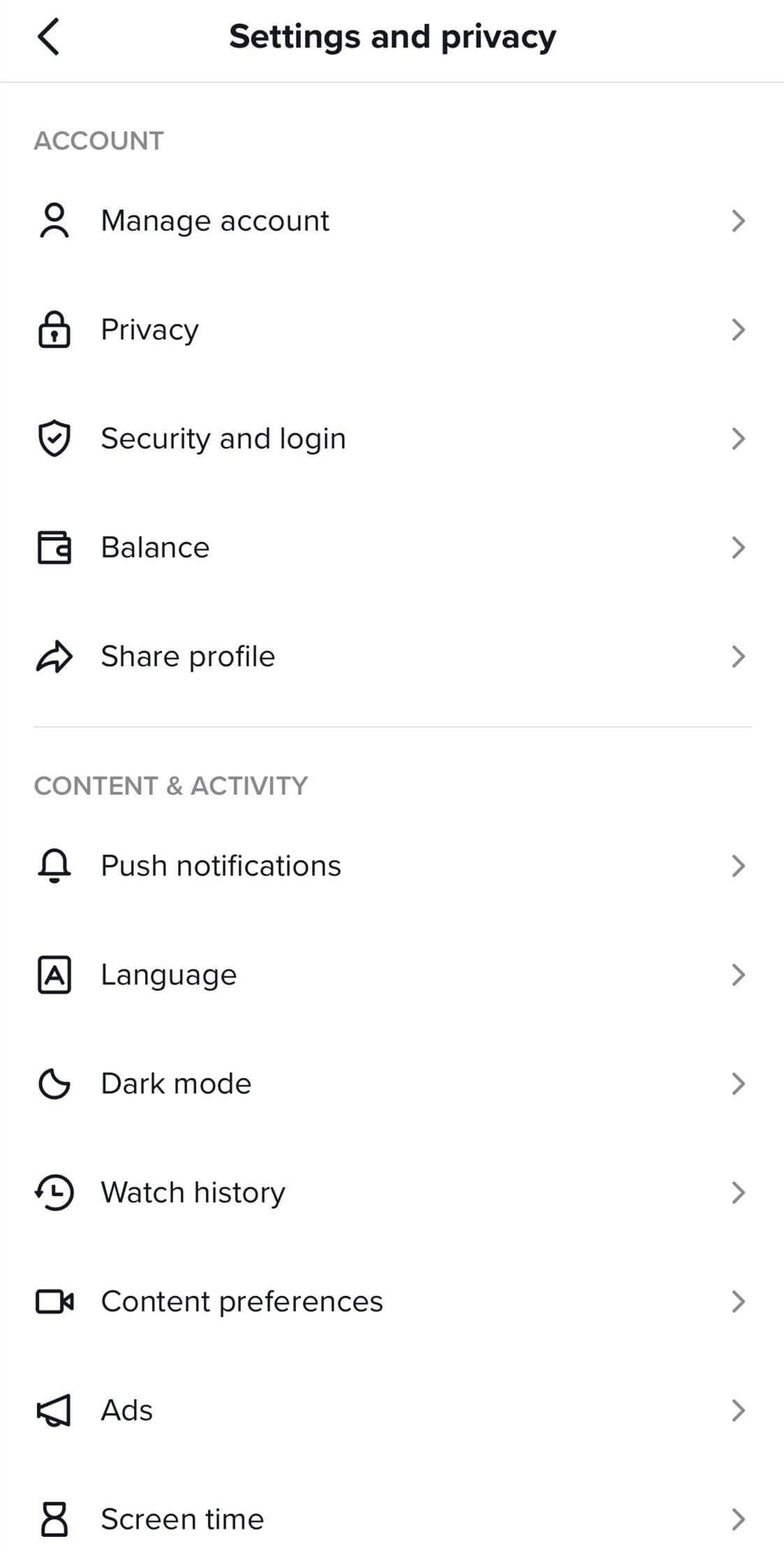Click the shield Security icon
The image size is (784, 1552).
(x=54, y=438)
